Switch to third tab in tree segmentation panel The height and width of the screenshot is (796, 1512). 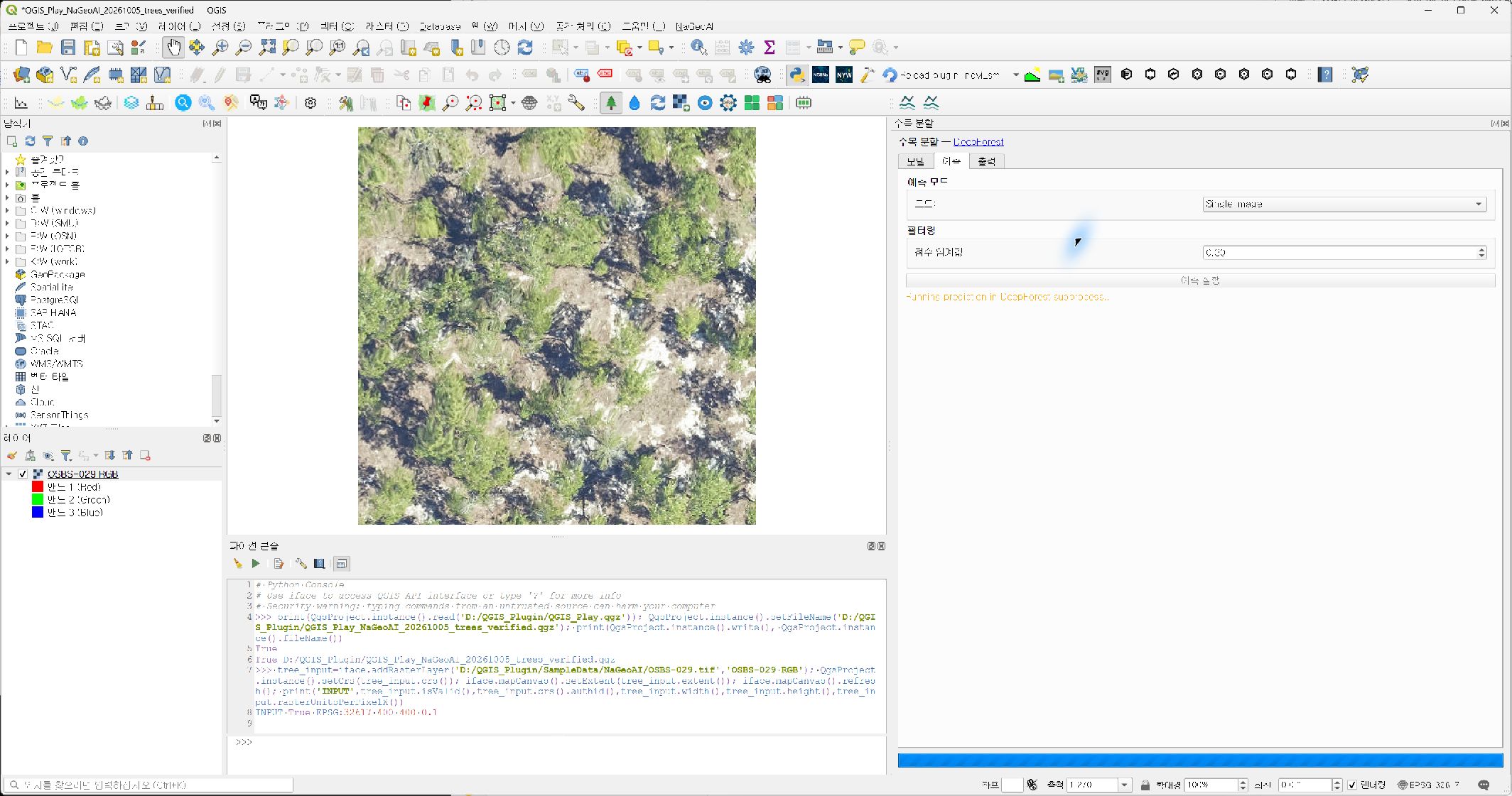pos(986,162)
